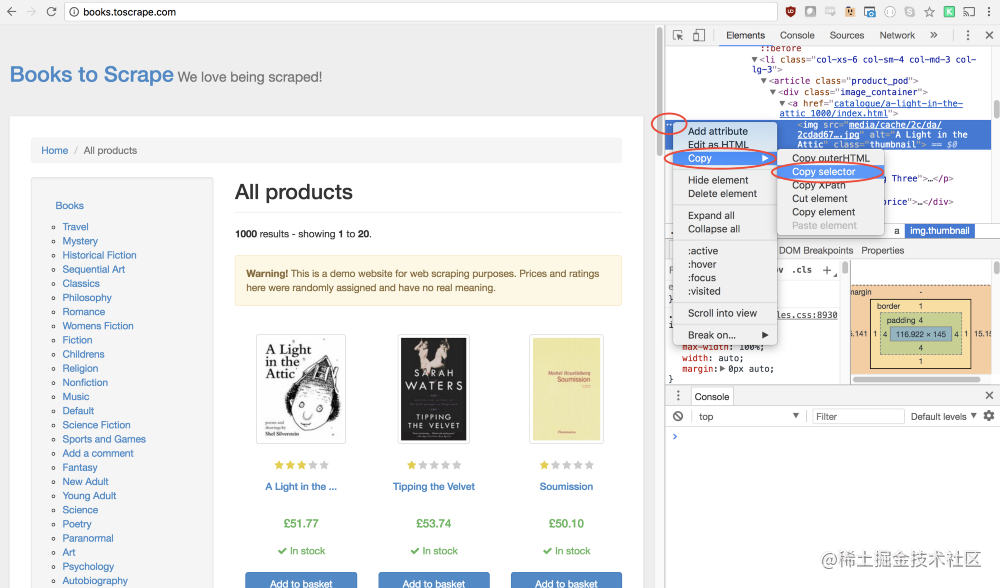1000x588 pixels.
Task: Select Copy XPath
Action: 830,185
